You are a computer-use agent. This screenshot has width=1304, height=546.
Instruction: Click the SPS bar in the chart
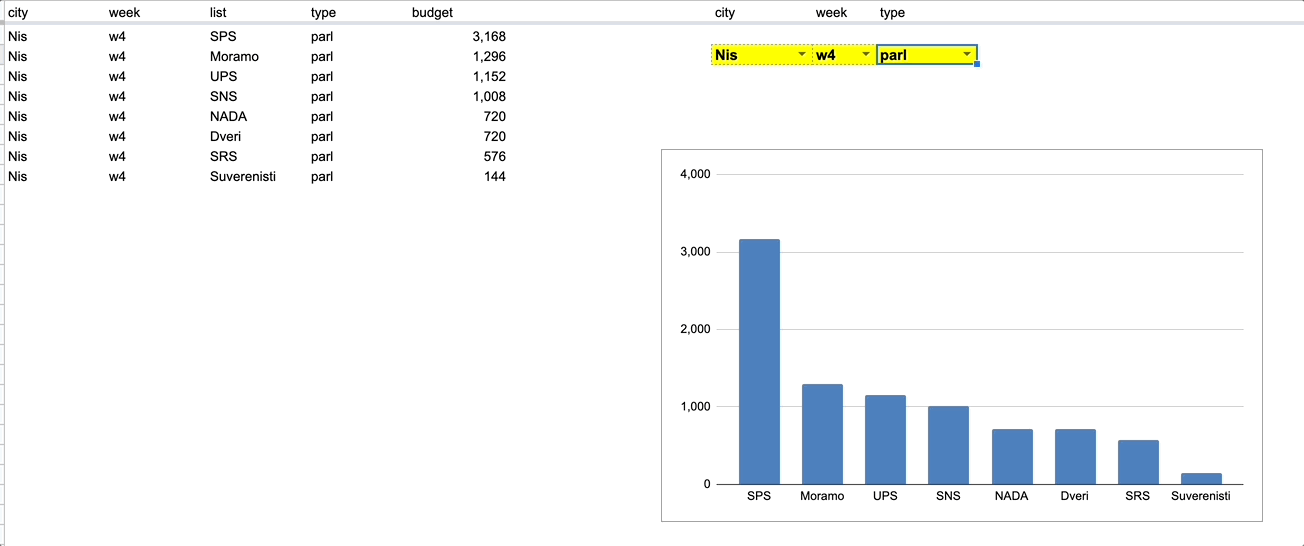759,361
